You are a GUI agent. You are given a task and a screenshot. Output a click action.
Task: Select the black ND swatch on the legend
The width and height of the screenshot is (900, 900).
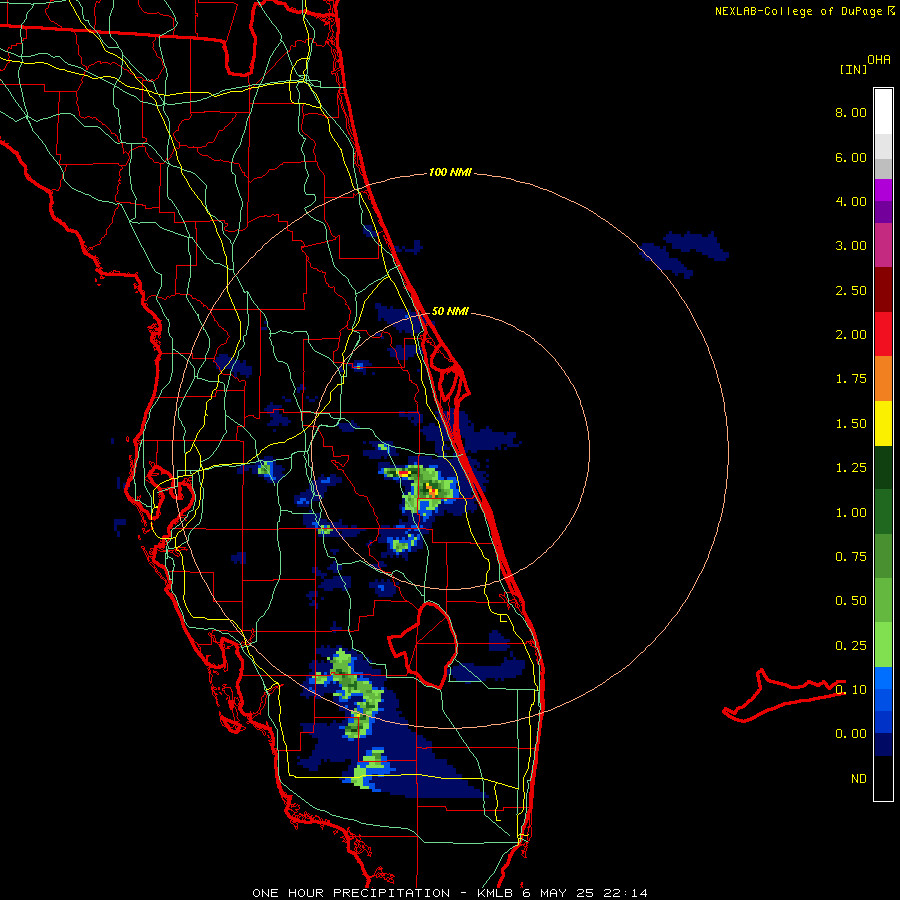click(x=883, y=778)
